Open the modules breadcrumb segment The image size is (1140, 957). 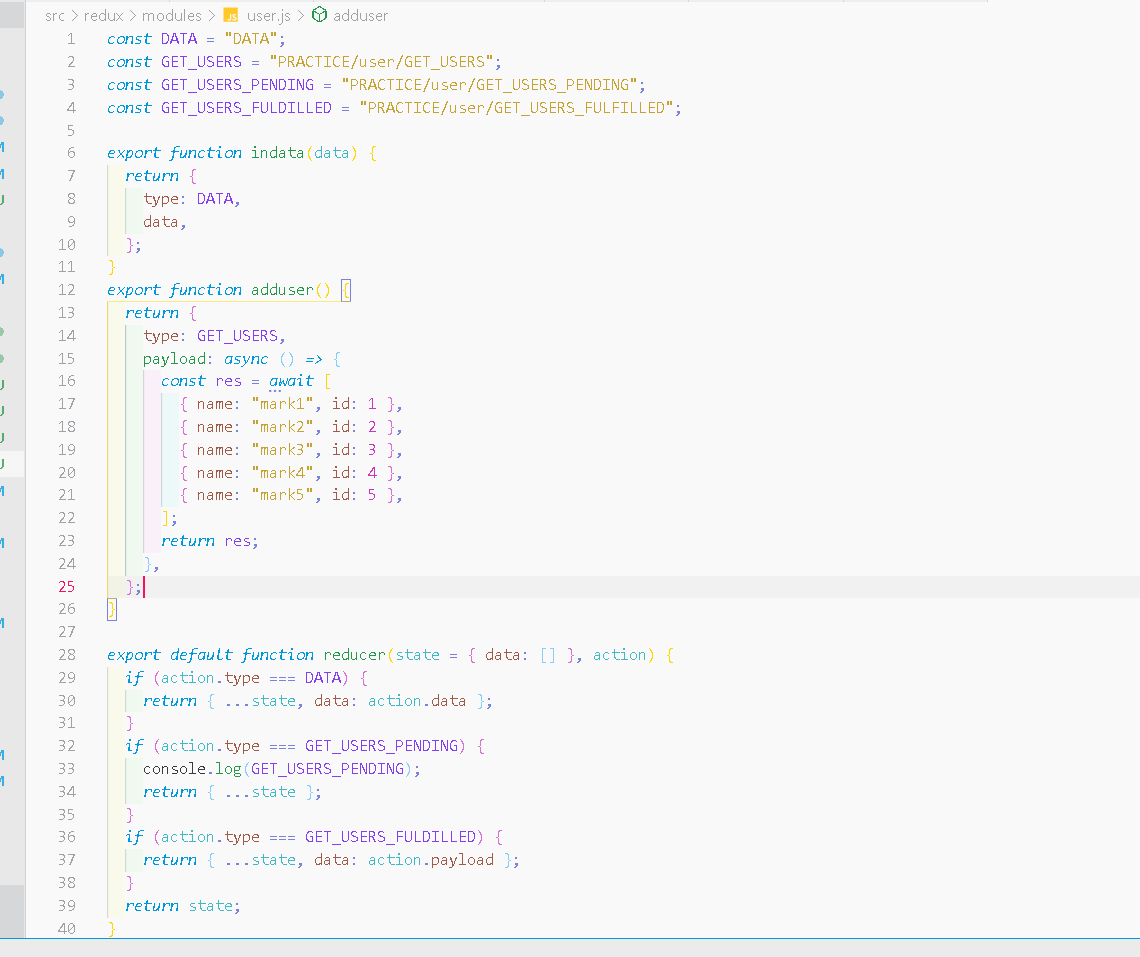(172, 15)
